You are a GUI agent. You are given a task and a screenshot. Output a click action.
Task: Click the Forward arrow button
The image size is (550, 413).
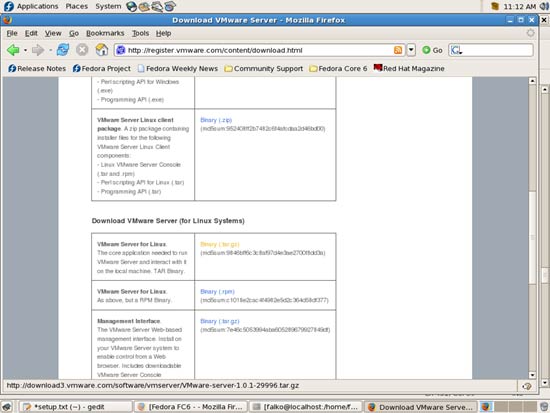pyautogui.click(x=38, y=50)
